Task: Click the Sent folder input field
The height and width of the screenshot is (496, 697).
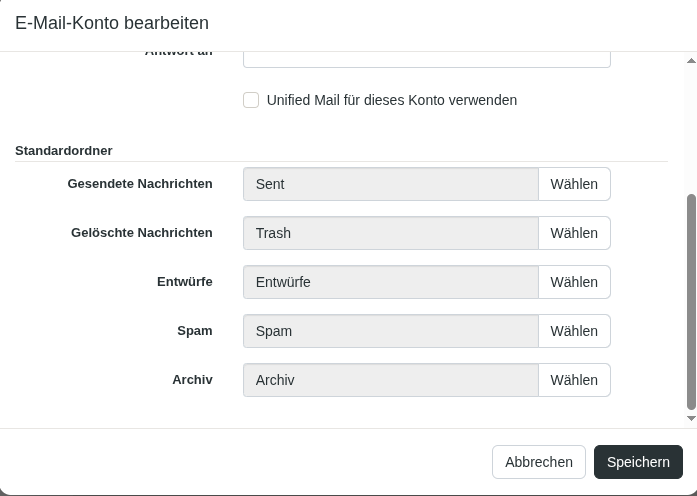Action: [391, 184]
